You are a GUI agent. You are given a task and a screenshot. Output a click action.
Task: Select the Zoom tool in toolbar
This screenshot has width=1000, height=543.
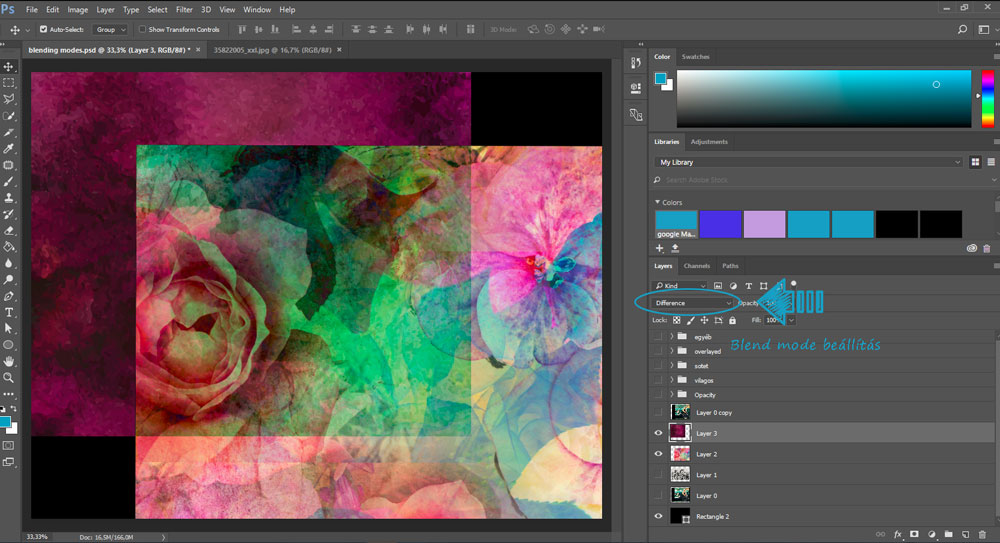(x=9, y=378)
